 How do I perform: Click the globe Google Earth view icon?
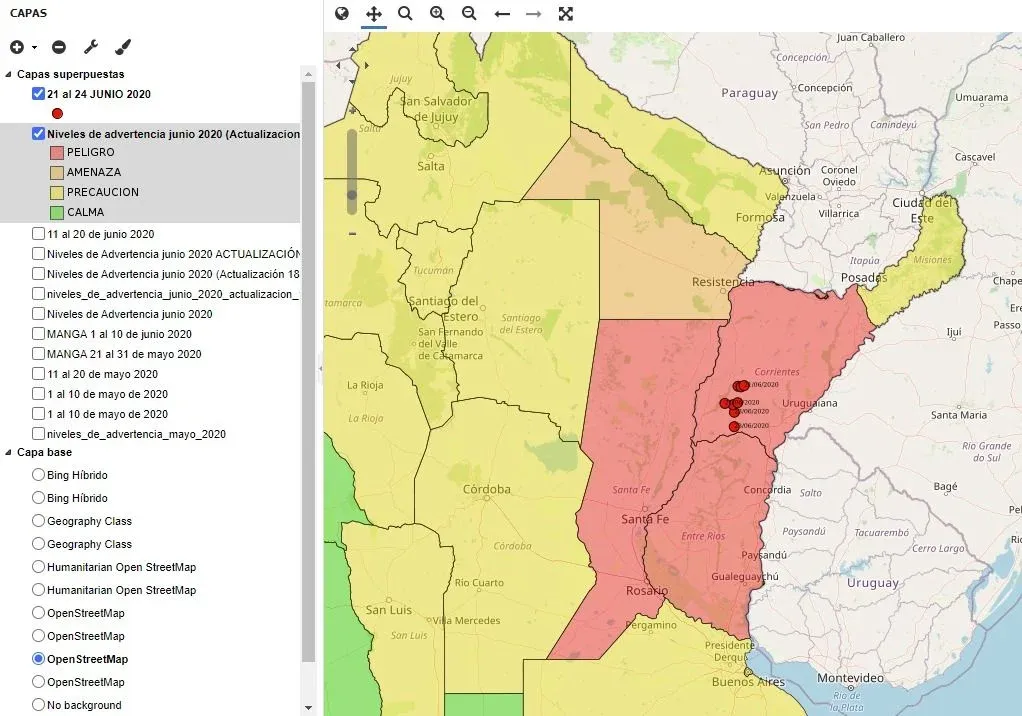[342, 14]
